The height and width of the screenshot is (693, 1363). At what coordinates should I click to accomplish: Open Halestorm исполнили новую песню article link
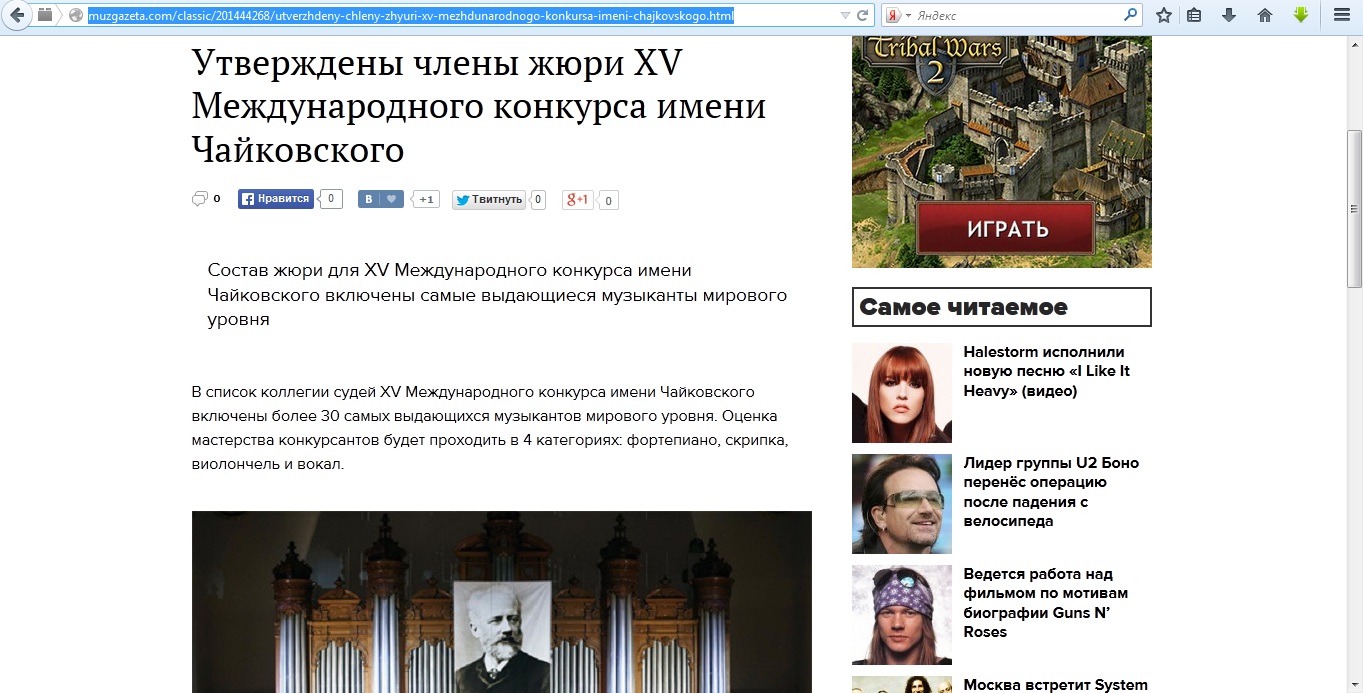click(x=1046, y=371)
